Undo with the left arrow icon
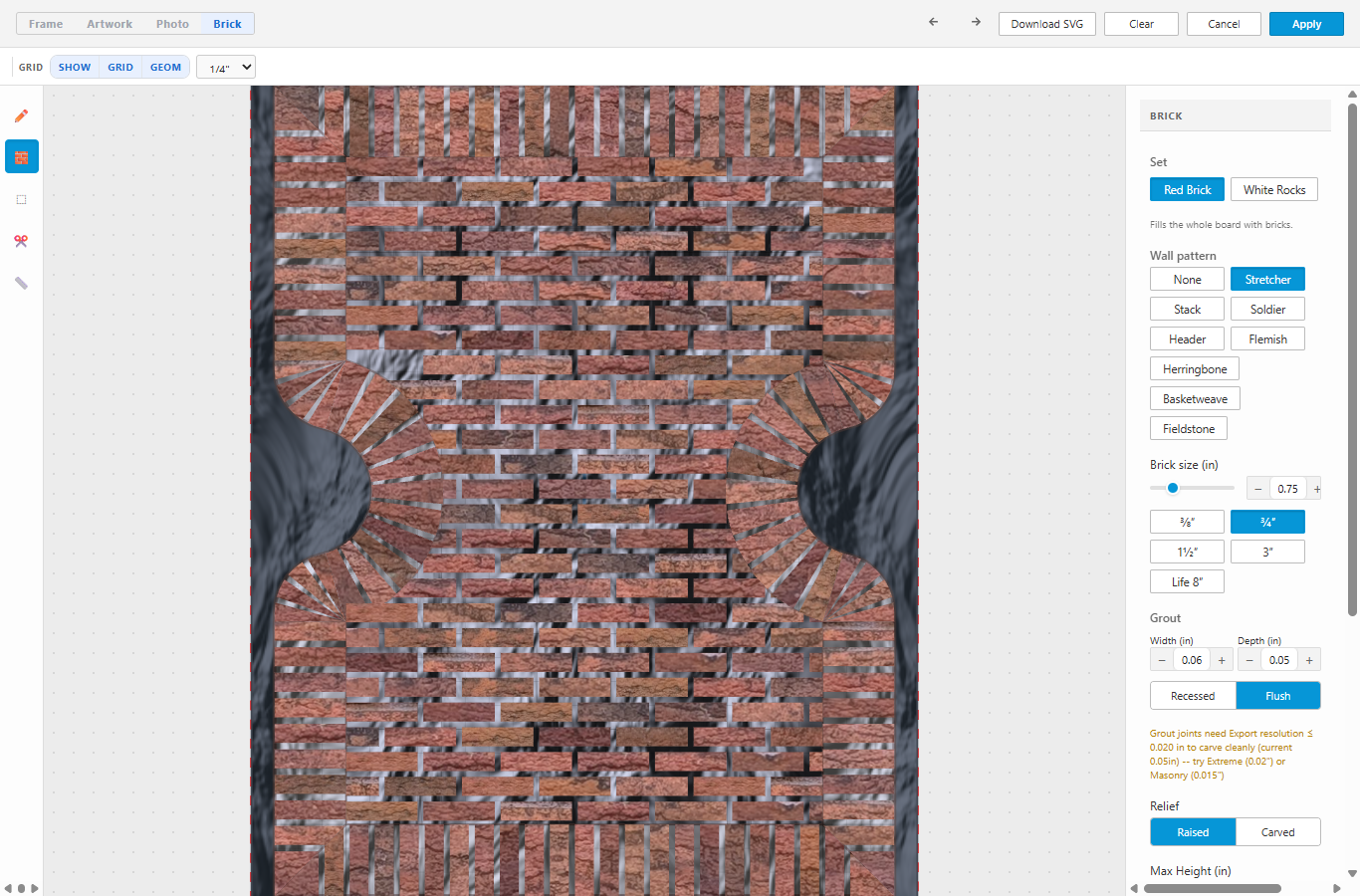The image size is (1360, 896). coord(933,22)
